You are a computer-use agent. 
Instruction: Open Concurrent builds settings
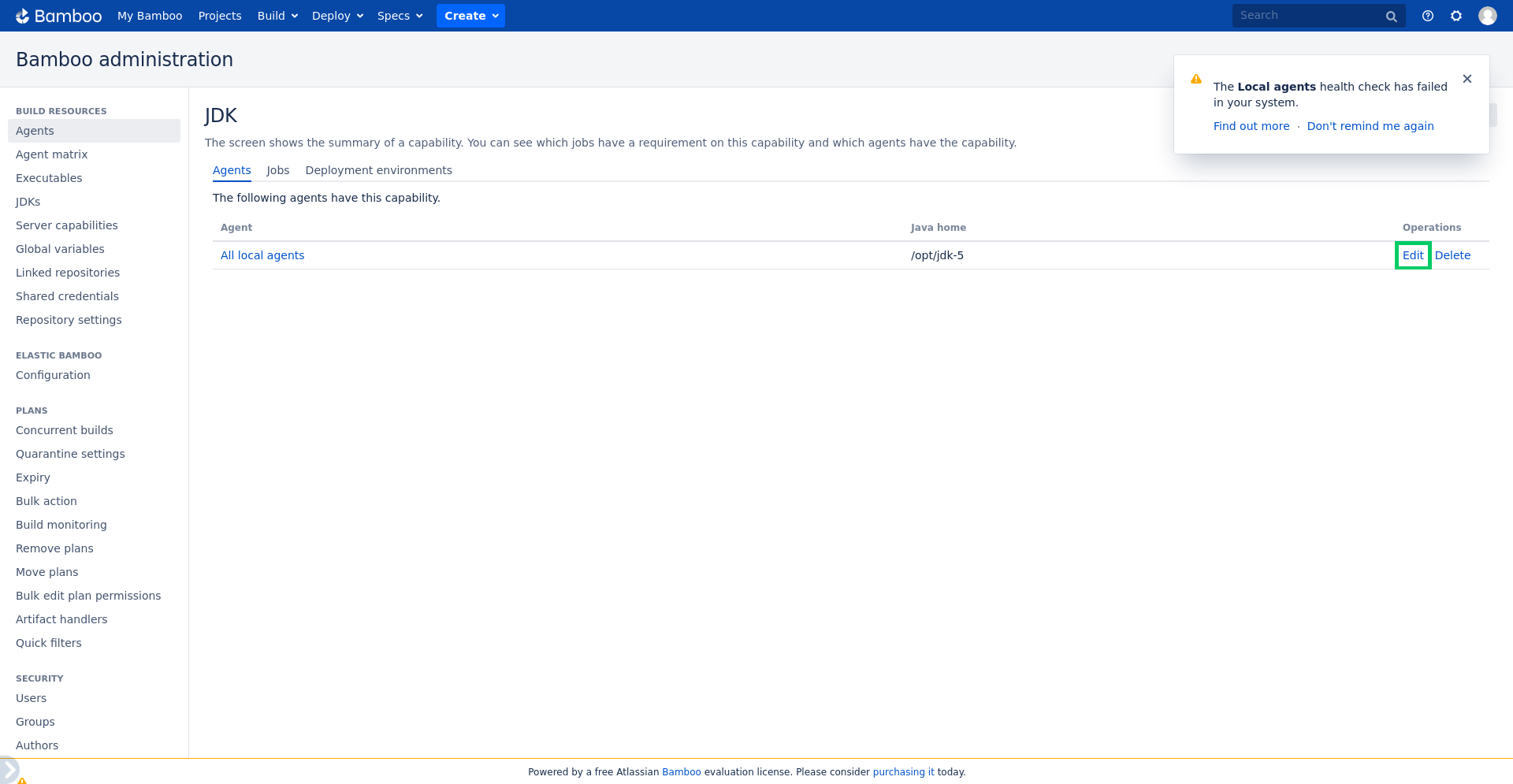tap(94, 430)
